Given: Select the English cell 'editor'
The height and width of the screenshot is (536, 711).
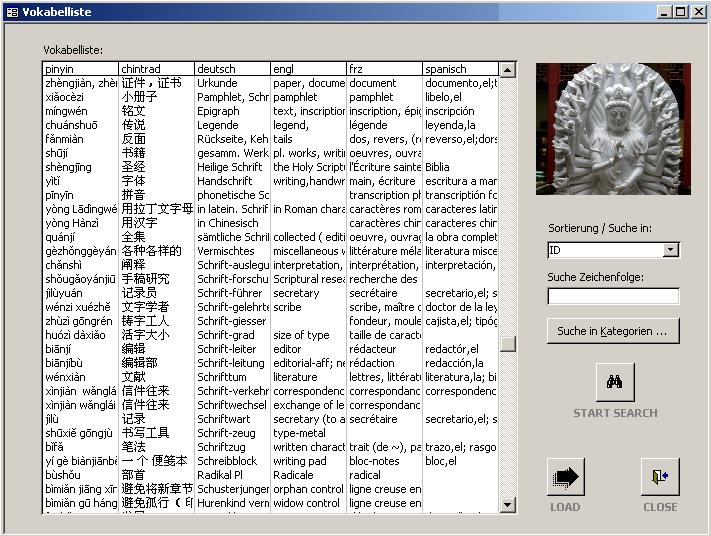Looking at the screenshot, I should [308, 349].
